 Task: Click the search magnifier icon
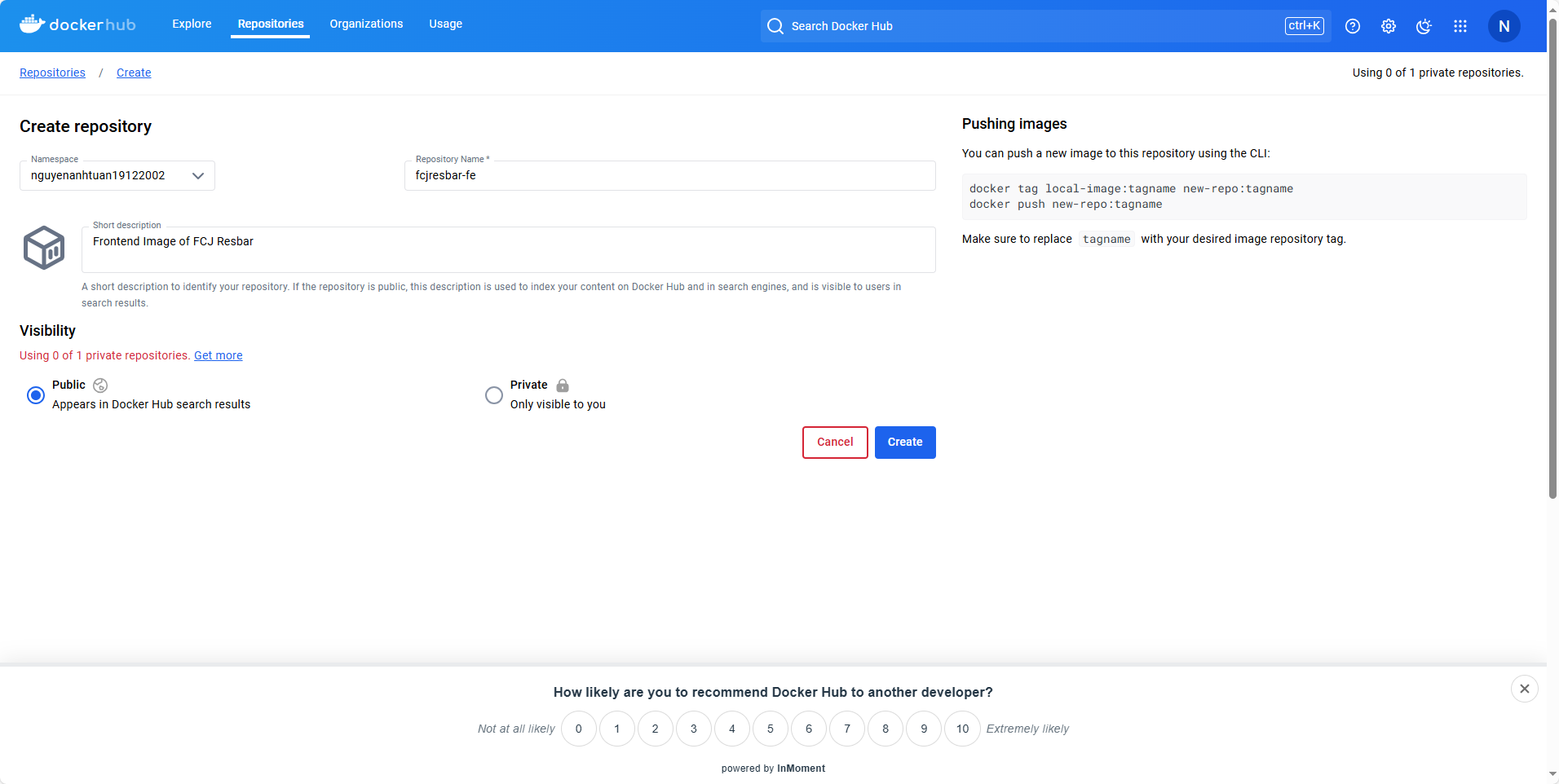coord(775,26)
